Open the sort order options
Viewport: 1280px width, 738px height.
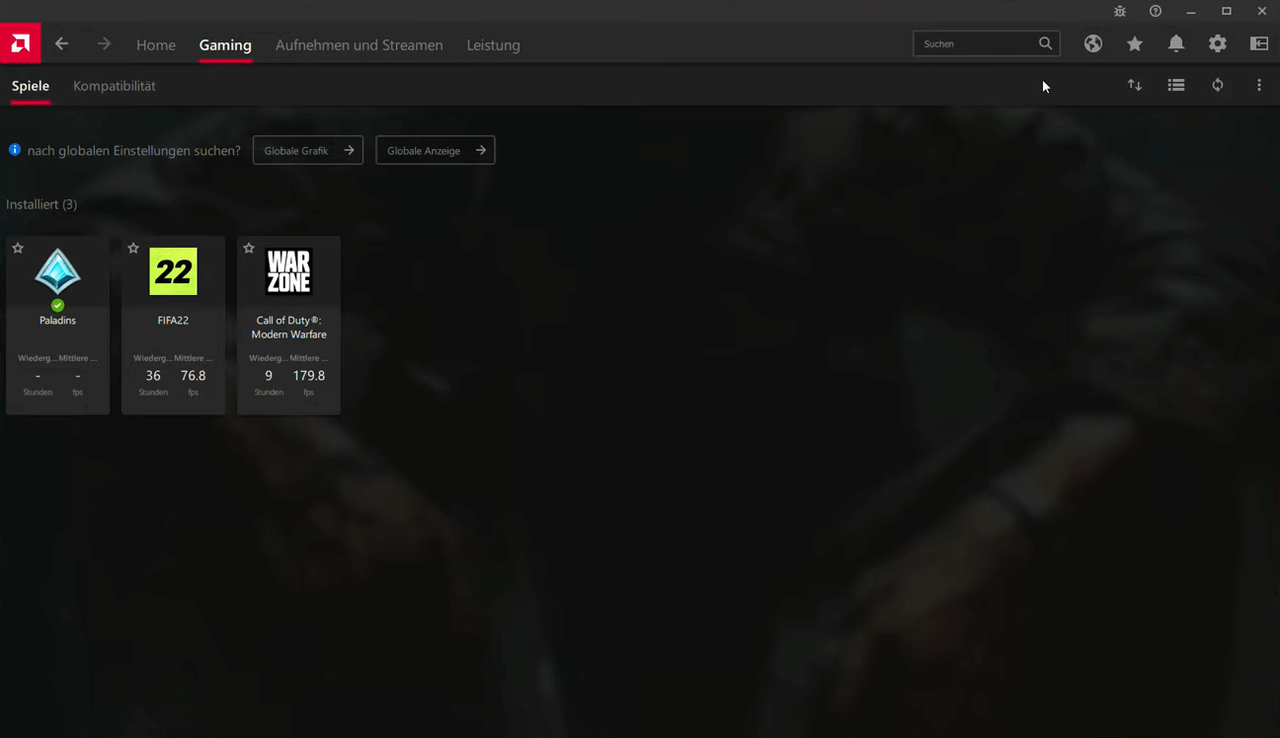tap(1135, 86)
